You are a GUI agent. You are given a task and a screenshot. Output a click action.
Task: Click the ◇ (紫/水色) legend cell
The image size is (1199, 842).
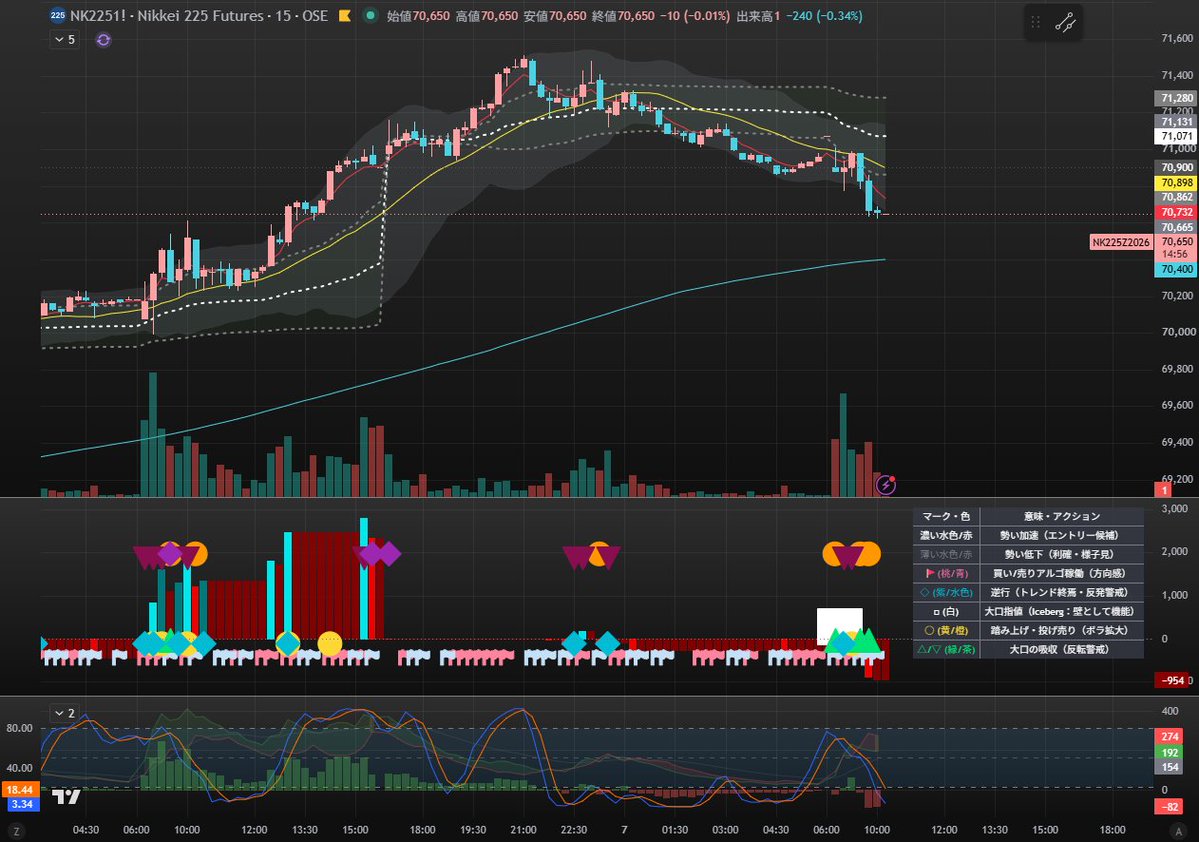pos(946,593)
